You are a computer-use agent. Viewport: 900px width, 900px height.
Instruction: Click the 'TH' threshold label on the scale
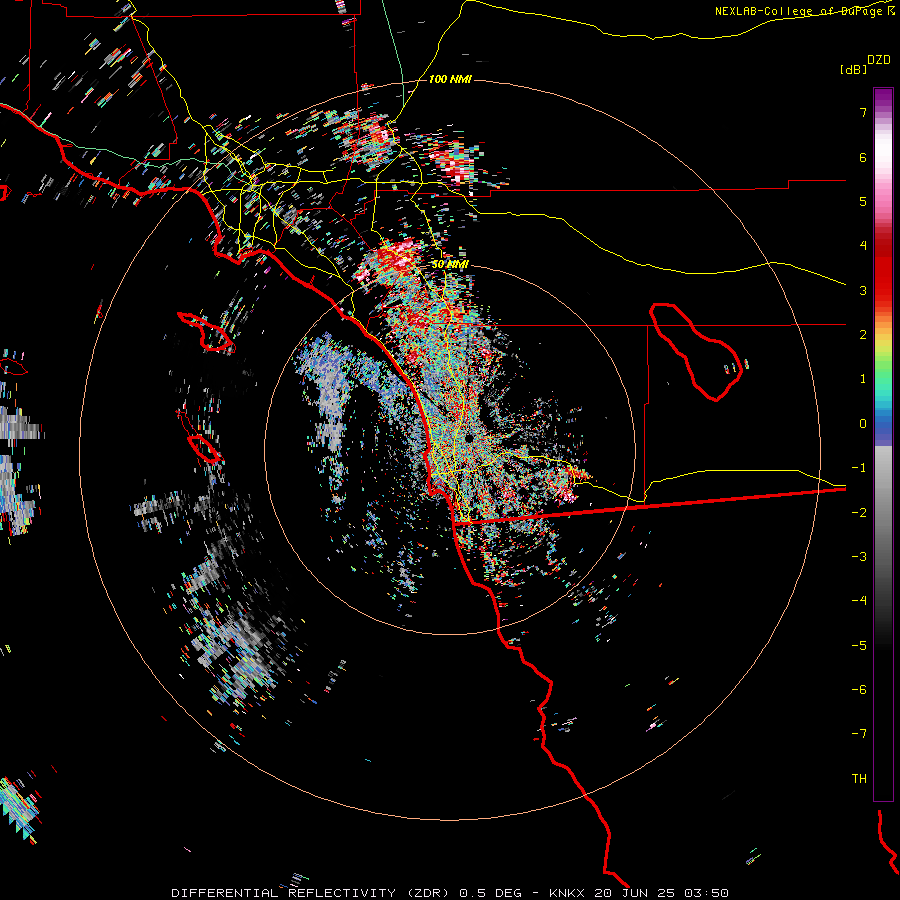[x=859, y=779]
